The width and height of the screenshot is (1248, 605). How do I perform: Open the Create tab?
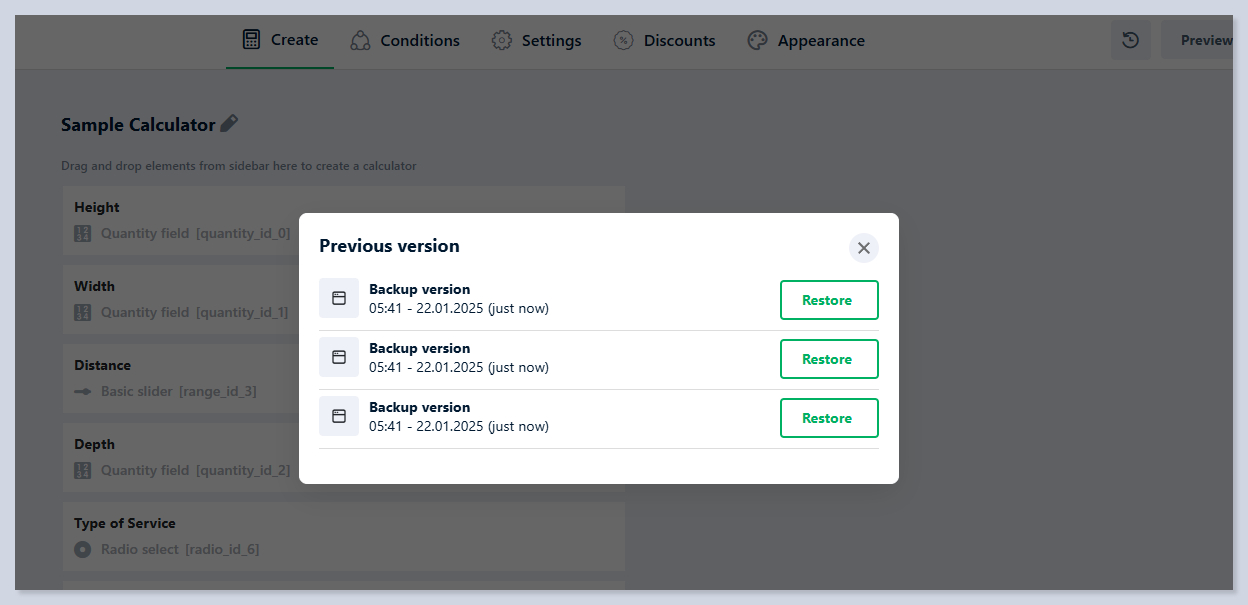point(280,40)
